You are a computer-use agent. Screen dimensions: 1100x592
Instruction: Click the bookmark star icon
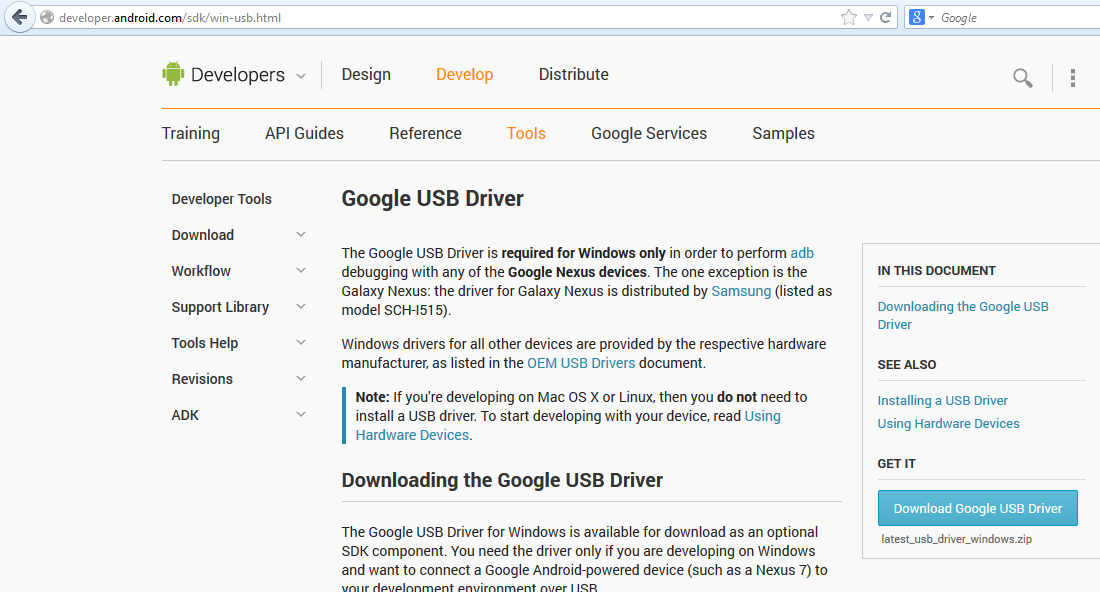[x=849, y=17]
